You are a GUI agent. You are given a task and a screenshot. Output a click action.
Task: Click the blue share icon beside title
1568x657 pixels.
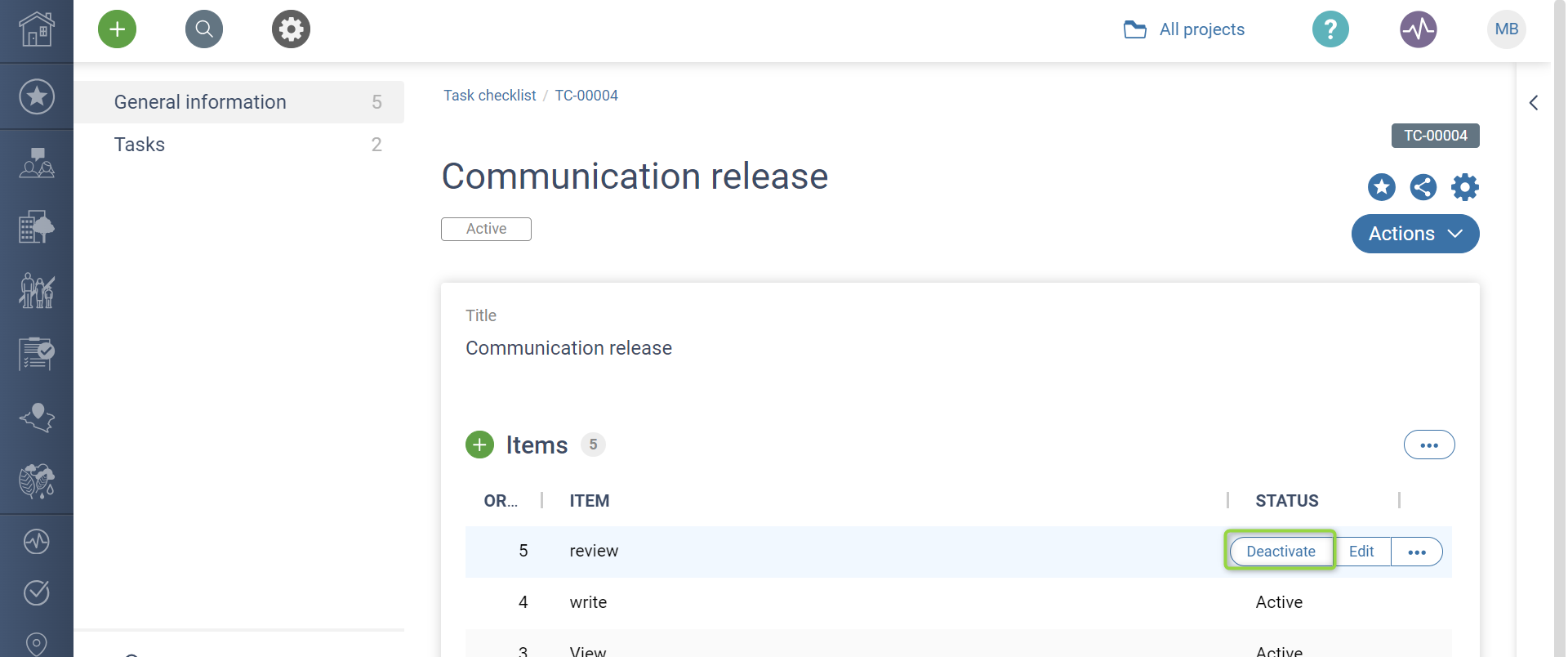[x=1423, y=187]
